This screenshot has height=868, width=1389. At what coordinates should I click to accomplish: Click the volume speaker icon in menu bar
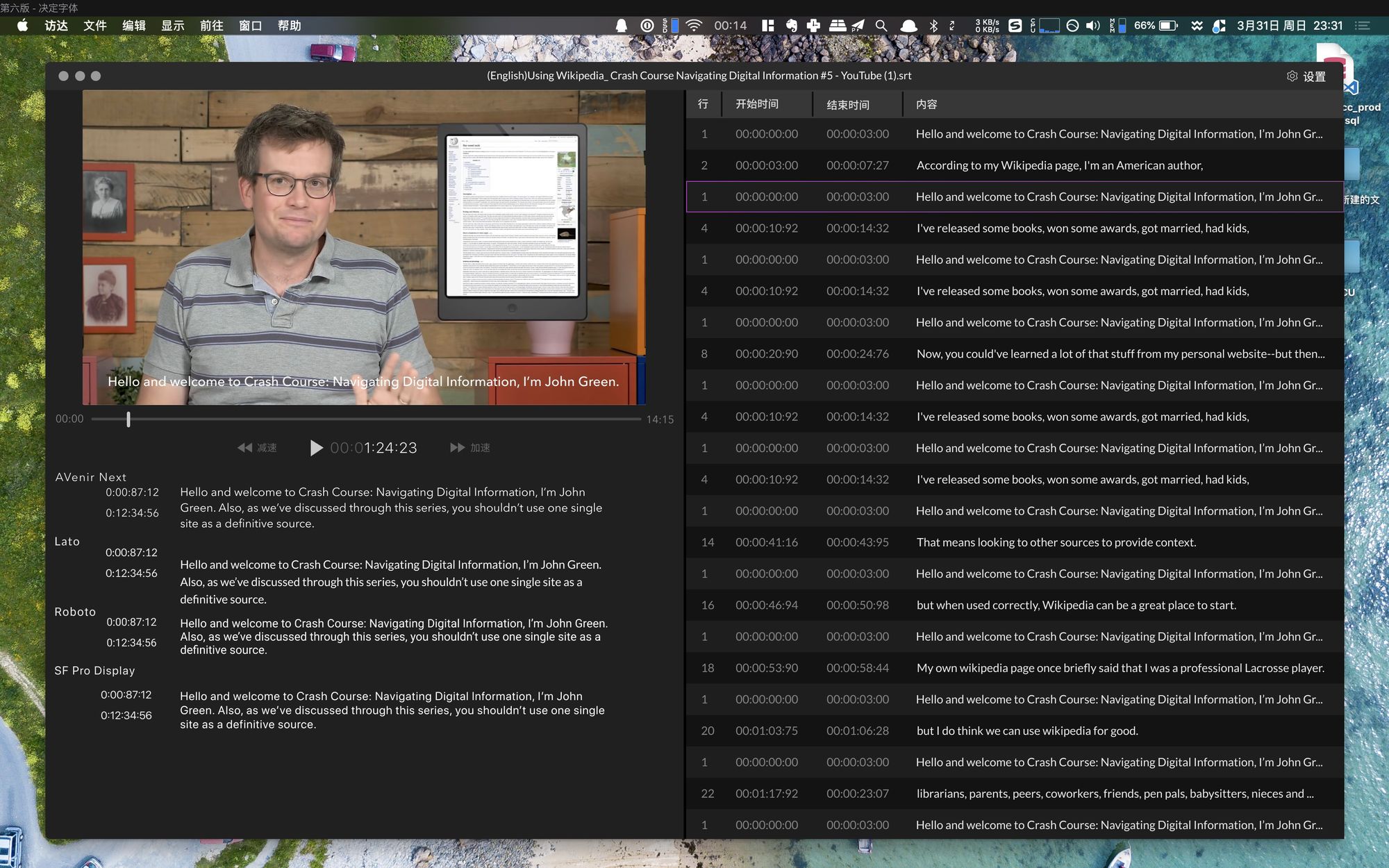(x=1092, y=26)
